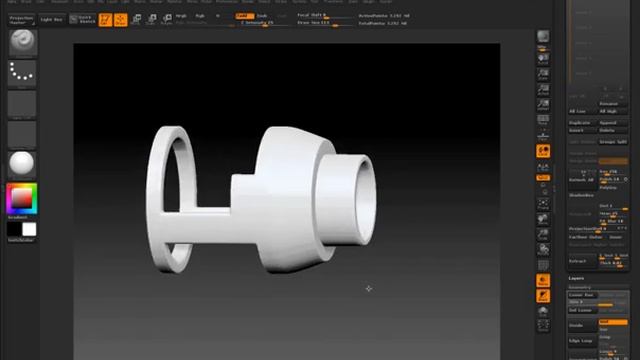Toggle the orange Draw mode button
This screenshot has width=640, height=360.
point(121,20)
